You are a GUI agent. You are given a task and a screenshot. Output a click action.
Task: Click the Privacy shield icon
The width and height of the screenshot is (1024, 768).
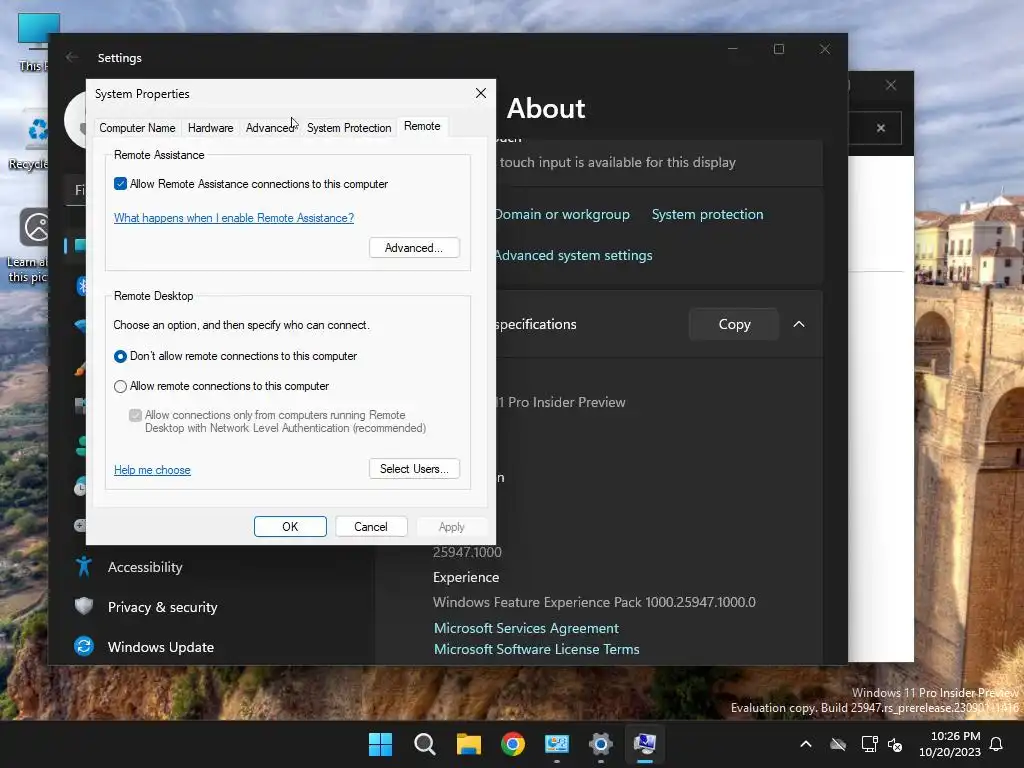[x=84, y=607]
